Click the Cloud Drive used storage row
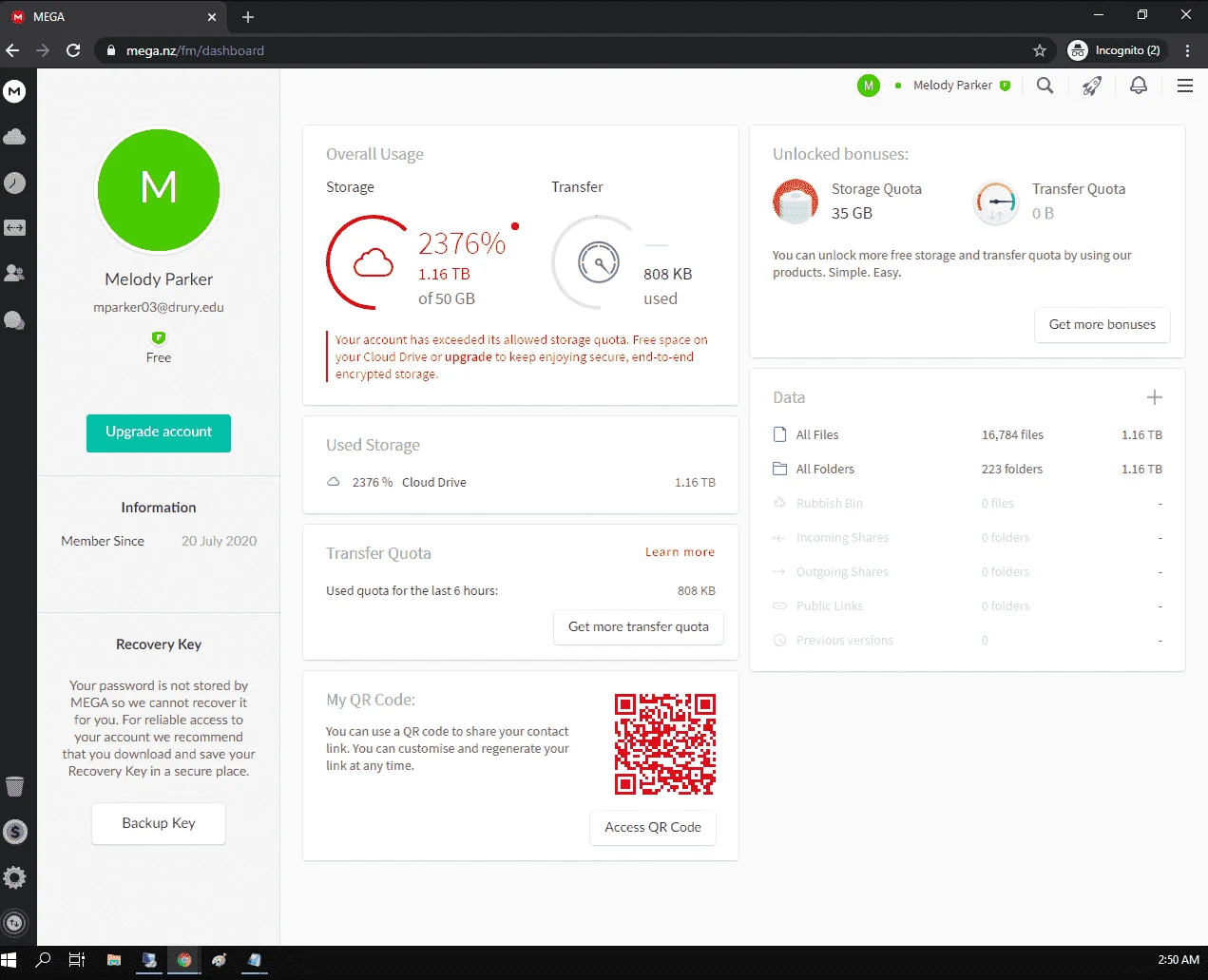This screenshot has height=980, width=1208. (x=521, y=483)
